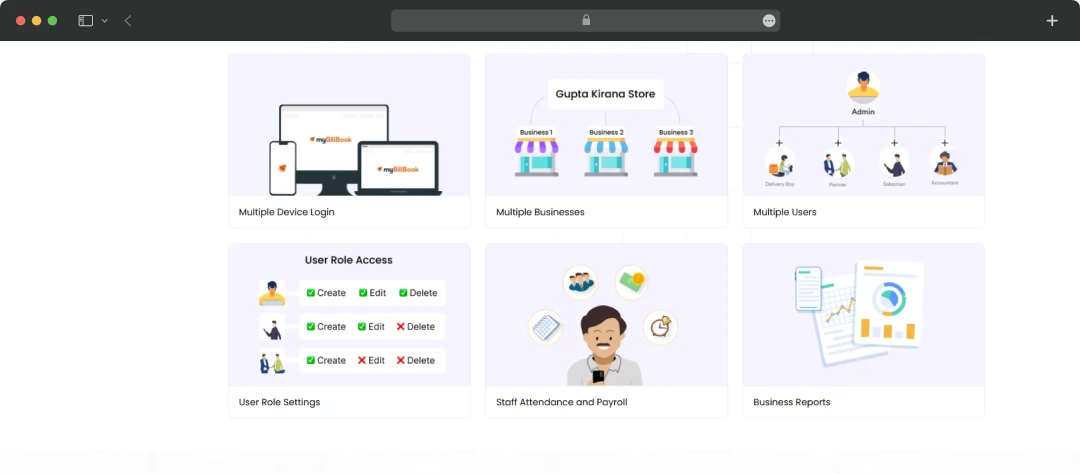This screenshot has width=1080, height=474.
Task: Click the money cash payroll icon
Action: pyautogui.click(x=632, y=282)
